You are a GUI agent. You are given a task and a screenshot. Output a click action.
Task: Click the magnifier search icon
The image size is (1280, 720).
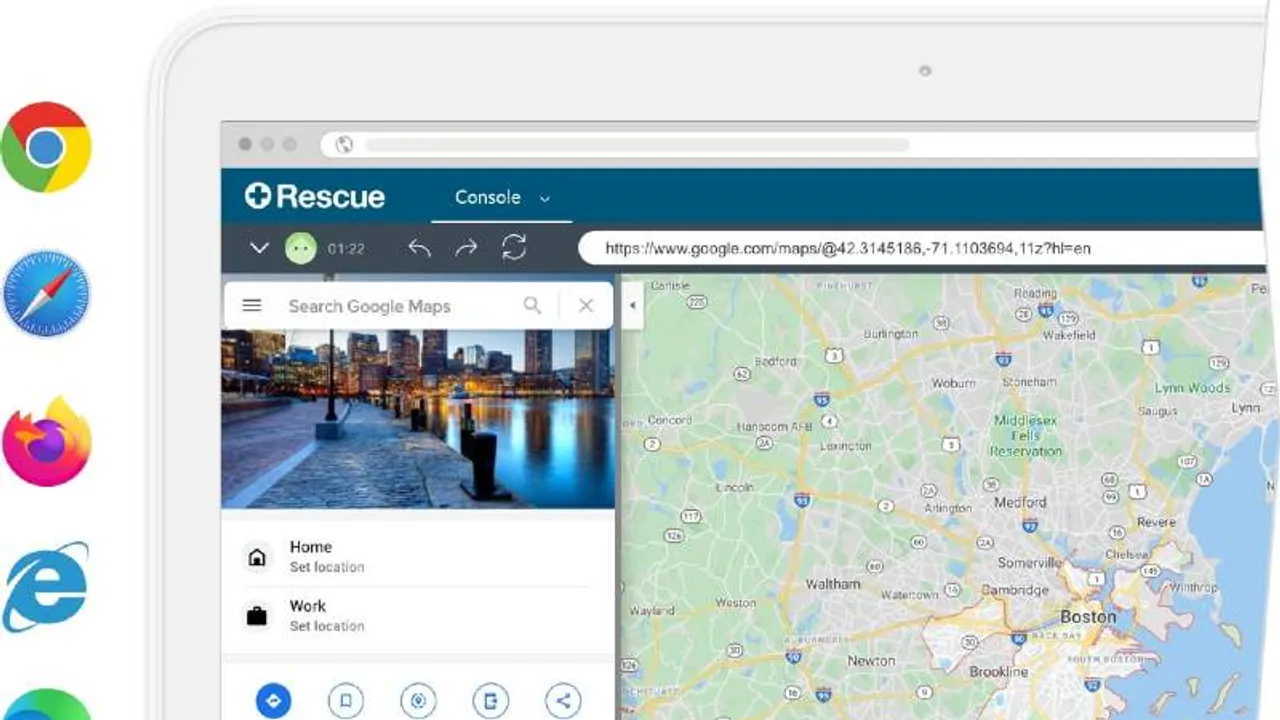(532, 306)
